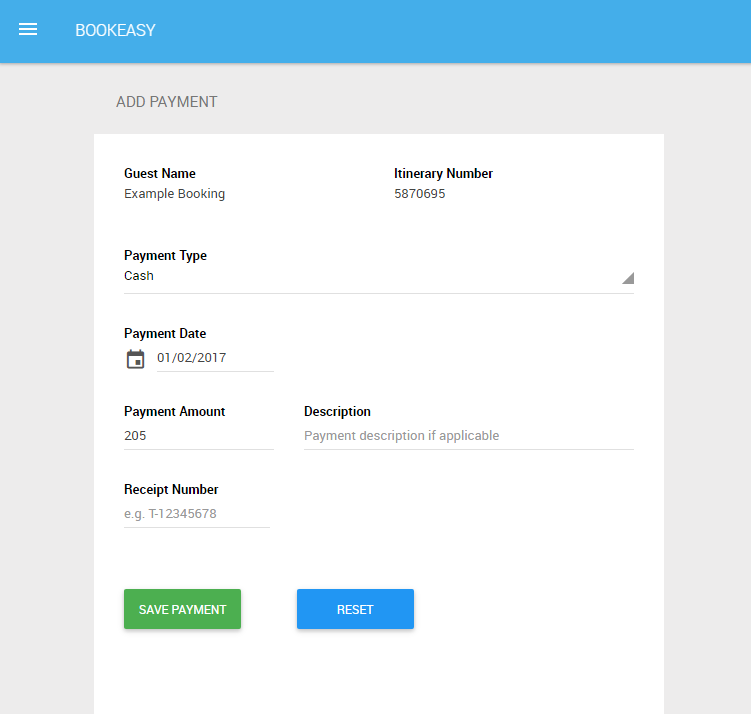Click the Receipt Number input field
Screen dimensions: 751x714
coord(197,514)
